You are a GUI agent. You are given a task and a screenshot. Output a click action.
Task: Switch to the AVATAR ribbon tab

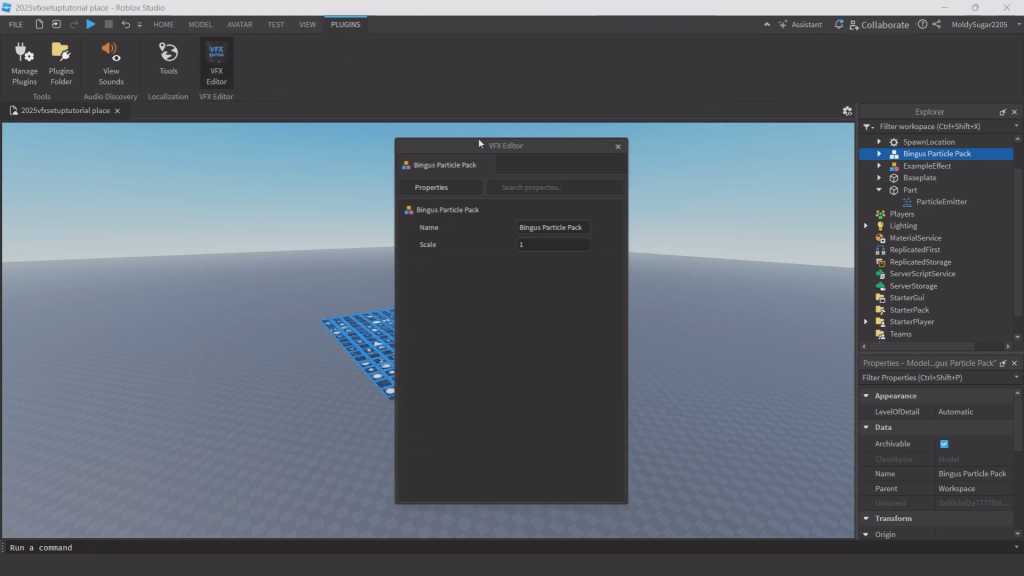(x=240, y=25)
